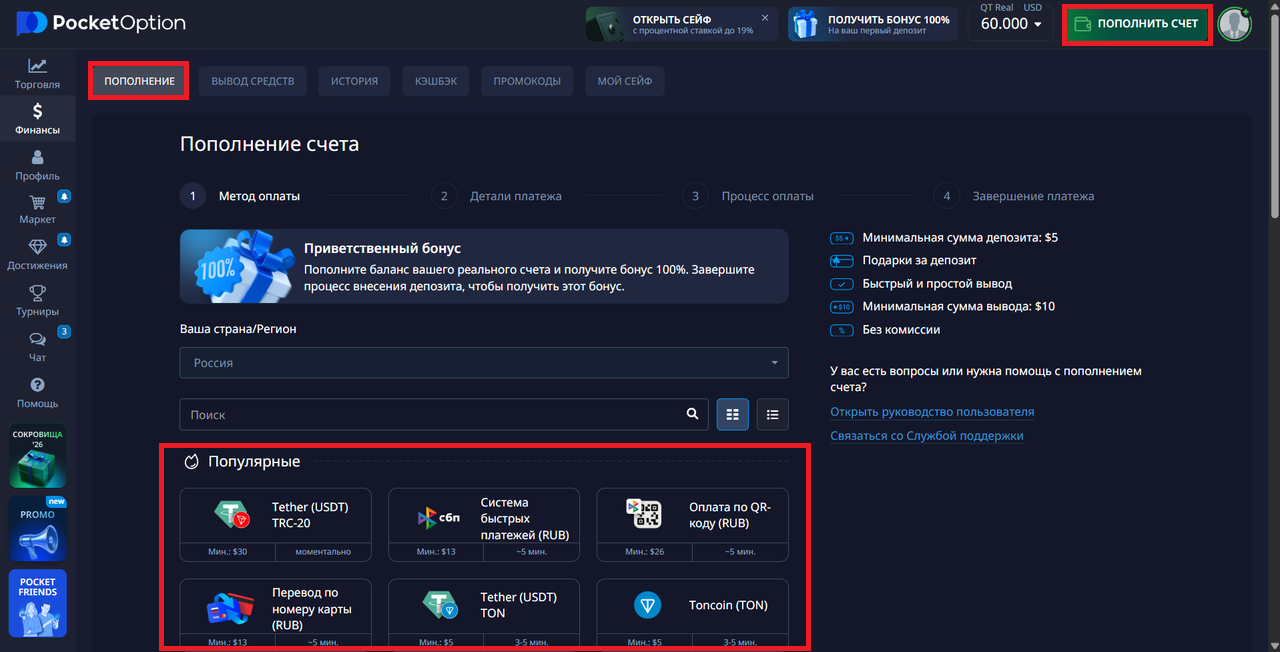
Task: Click the Achievements notification bell badge
Action: tap(64, 240)
